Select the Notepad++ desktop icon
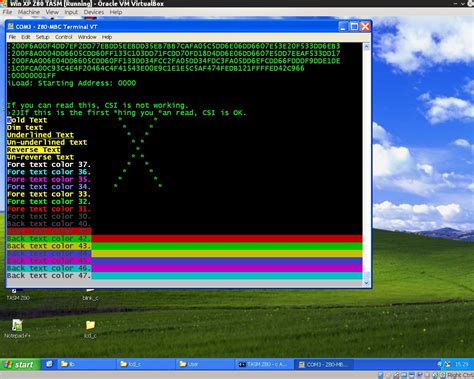 (17, 329)
